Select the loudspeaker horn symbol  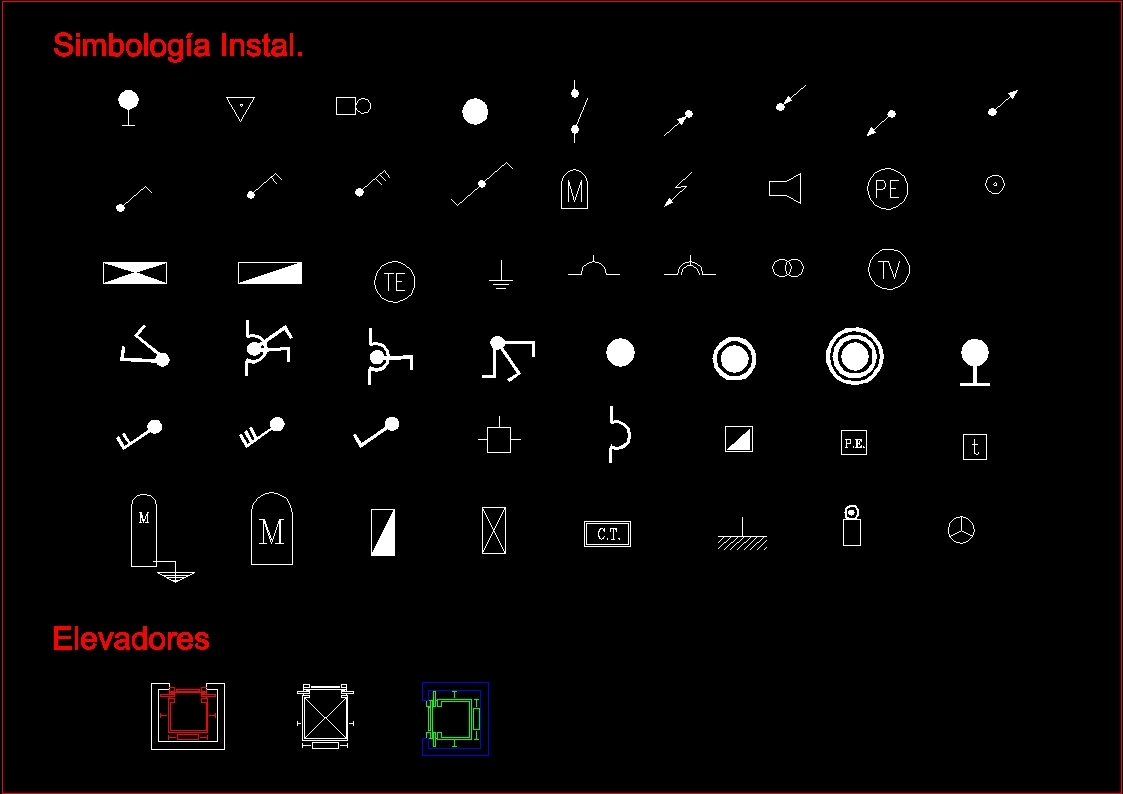[x=785, y=188]
